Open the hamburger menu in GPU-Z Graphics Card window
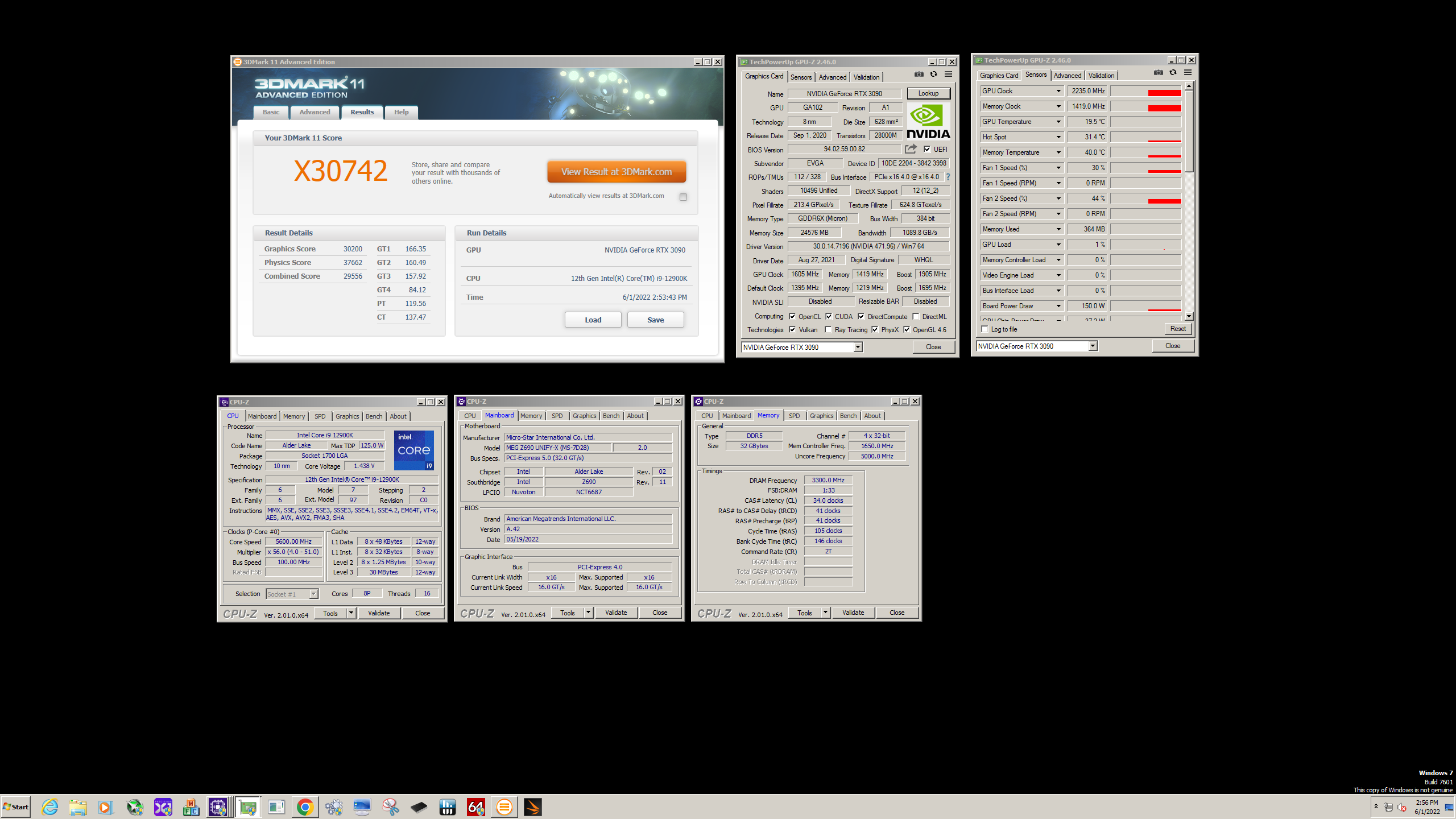Screen dimensions: 1456x819 pyautogui.click(x=949, y=75)
